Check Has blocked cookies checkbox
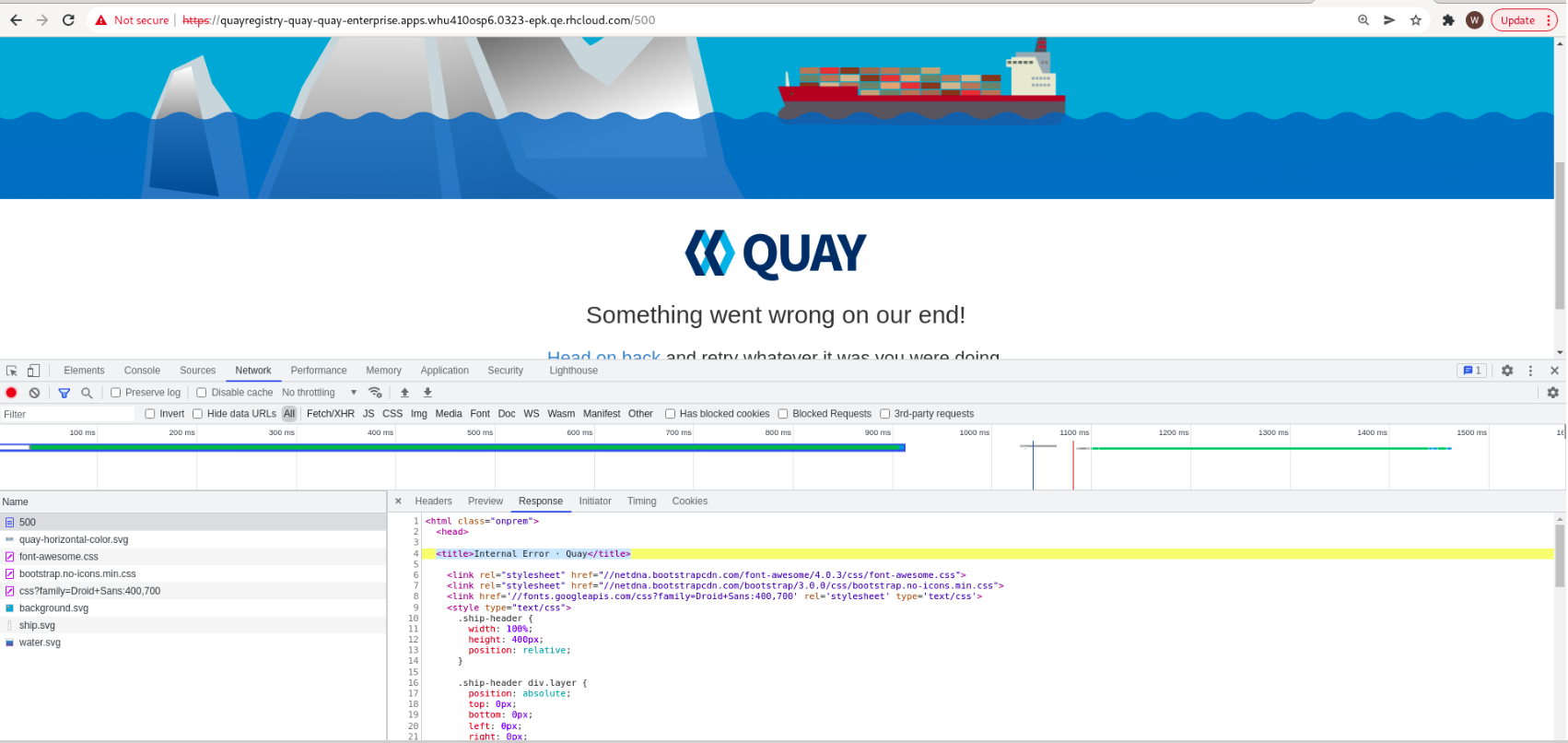The image size is (1568, 743). (671, 414)
